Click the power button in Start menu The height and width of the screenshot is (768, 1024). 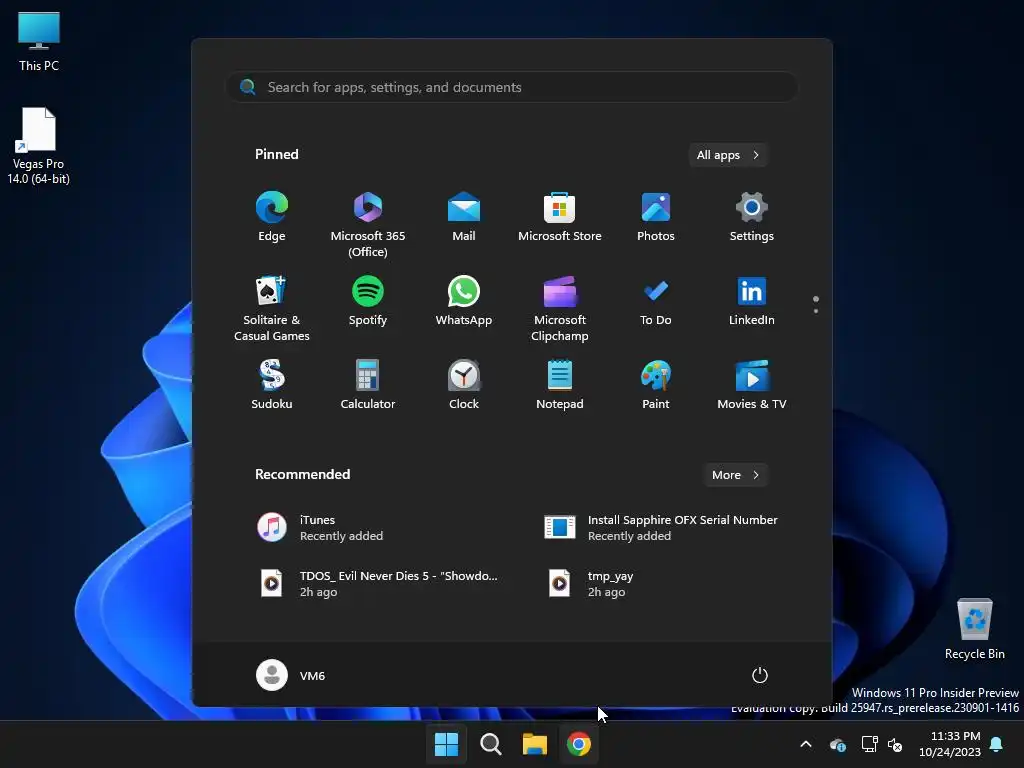760,675
